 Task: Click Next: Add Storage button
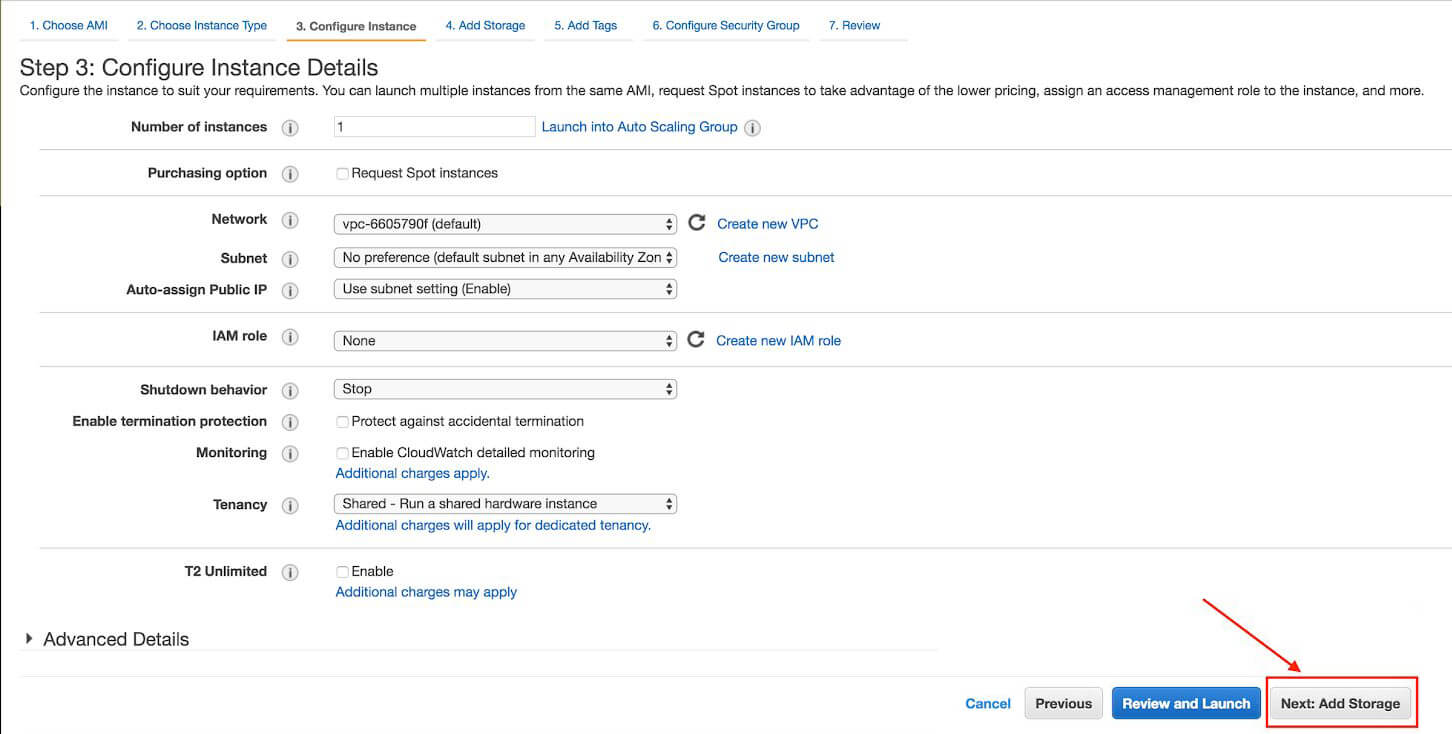click(1340, 703)
